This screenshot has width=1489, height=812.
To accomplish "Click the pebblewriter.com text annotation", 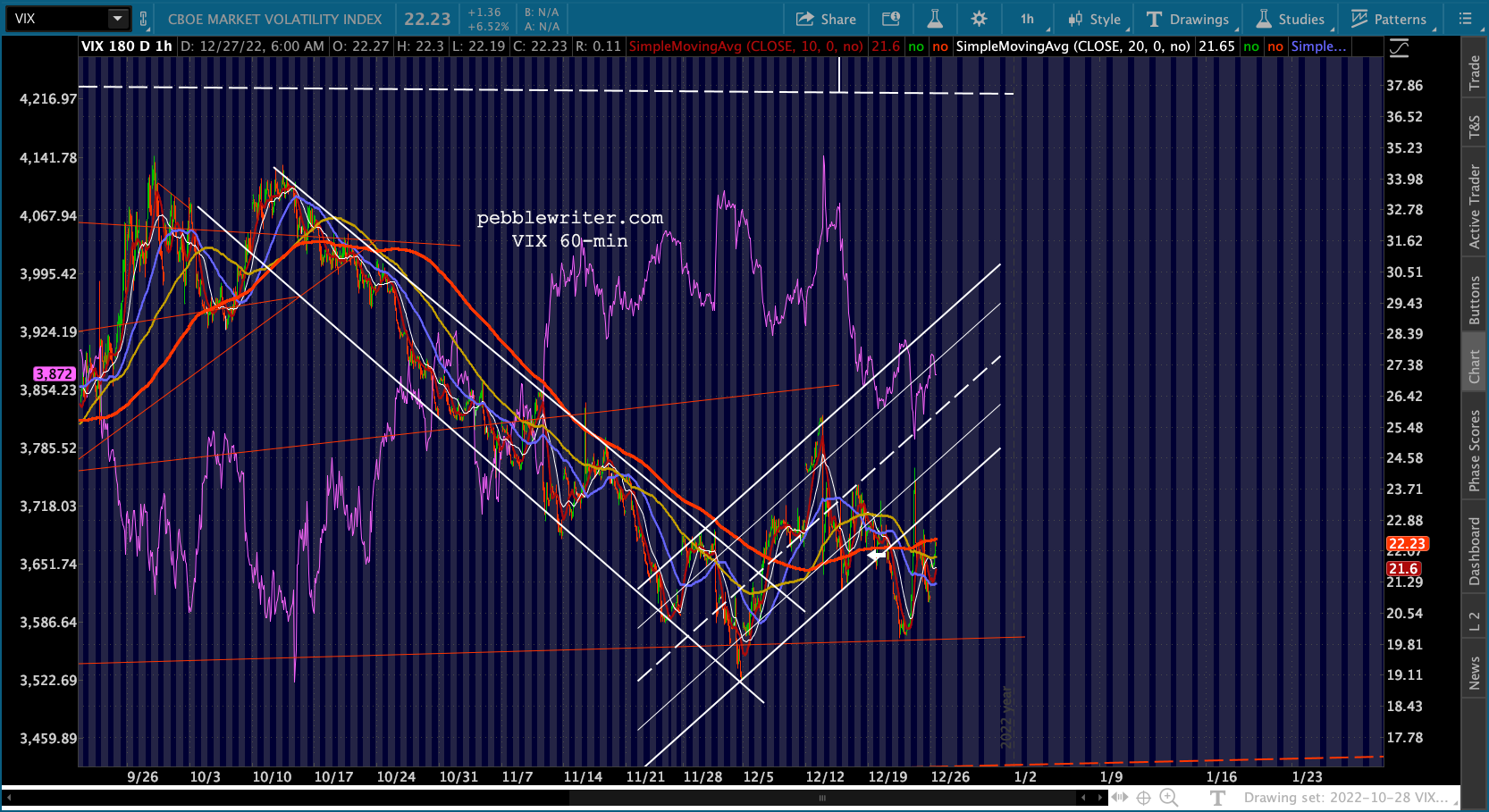I will point(570,218).
